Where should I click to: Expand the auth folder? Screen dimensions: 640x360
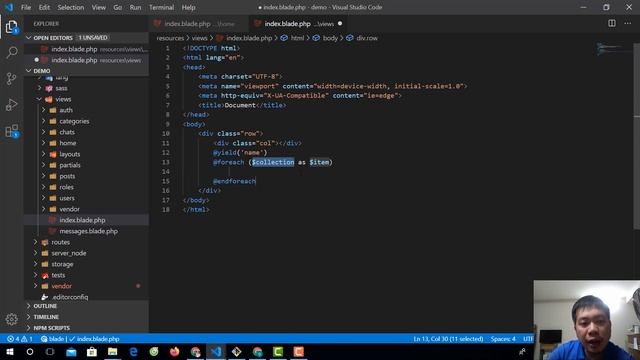pyautogui.click(x=87, y=110)
